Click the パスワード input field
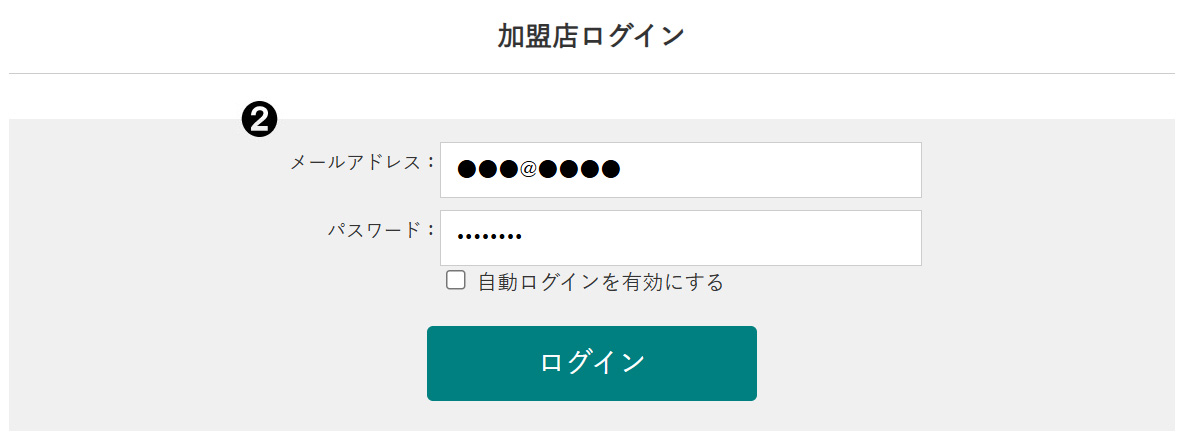This screenshot has height=438, width=1180. 680,238
